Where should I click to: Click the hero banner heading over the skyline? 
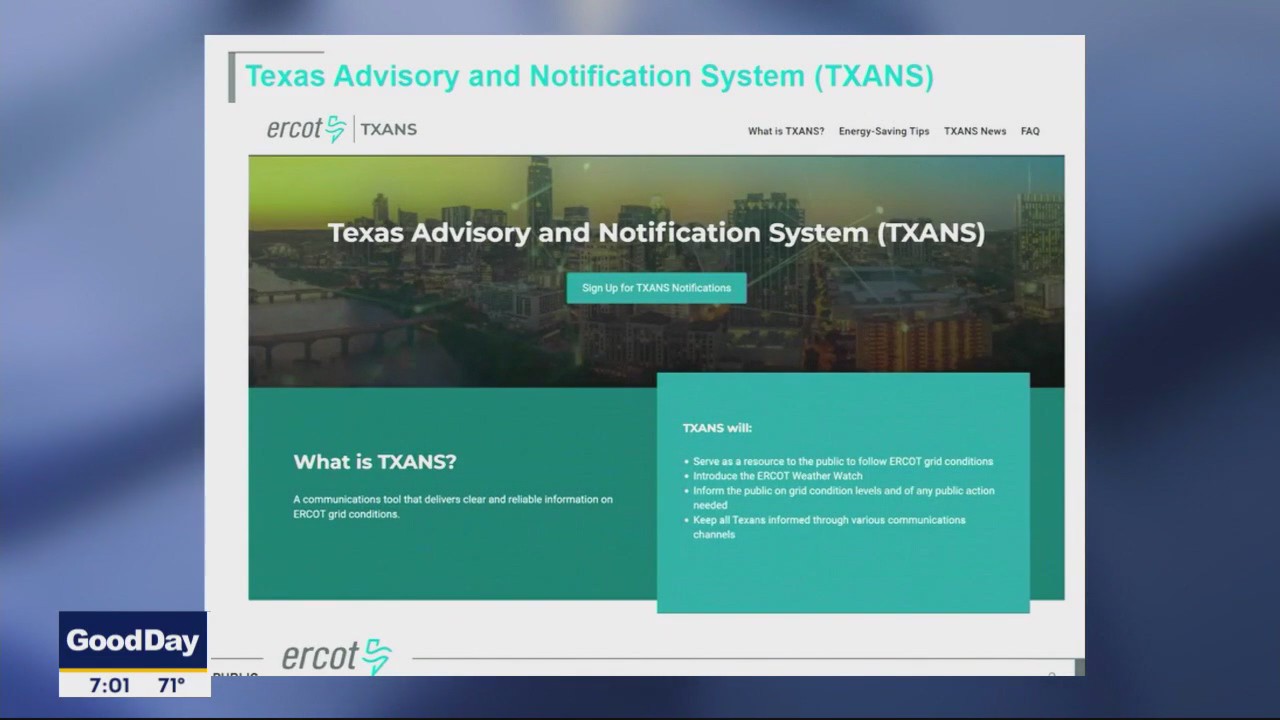click(656, 233)
